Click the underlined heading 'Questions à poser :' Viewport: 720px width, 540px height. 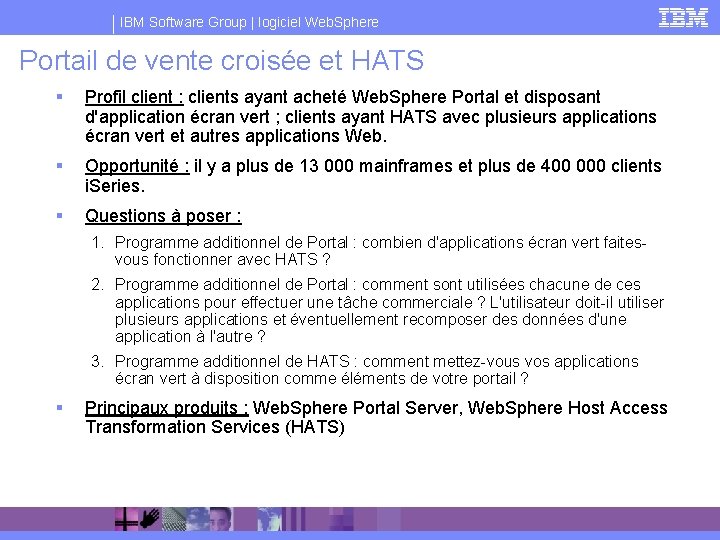163,216
